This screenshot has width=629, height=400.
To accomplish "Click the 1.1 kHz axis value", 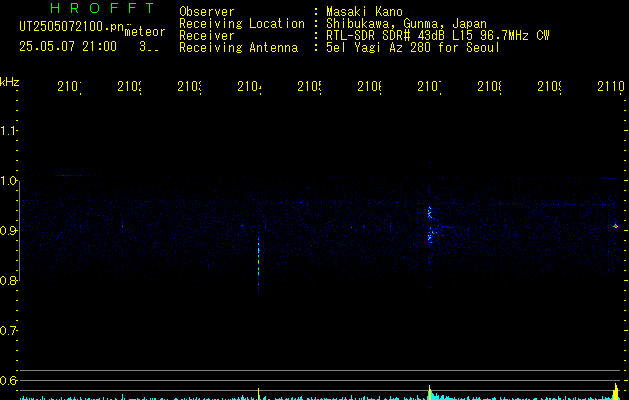I will (x=8, y=131).
